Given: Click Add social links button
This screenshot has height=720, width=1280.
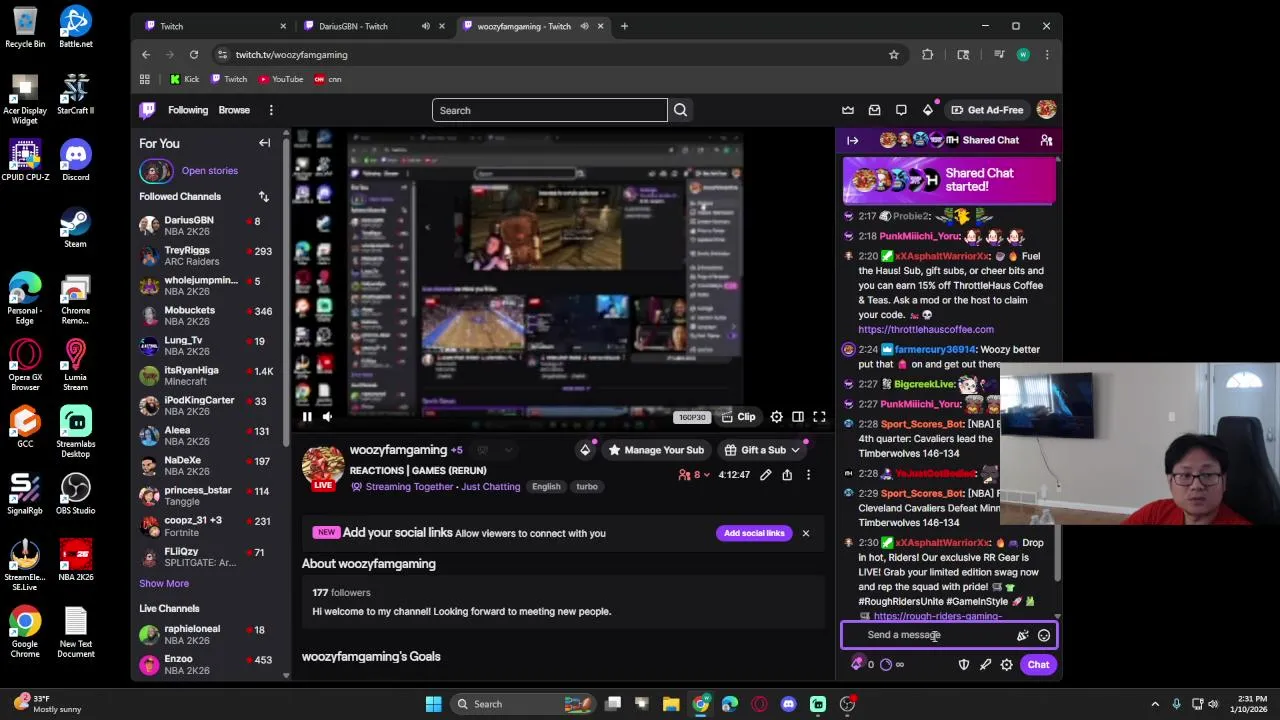Looking at the screenshot, I should coord(754,533).
